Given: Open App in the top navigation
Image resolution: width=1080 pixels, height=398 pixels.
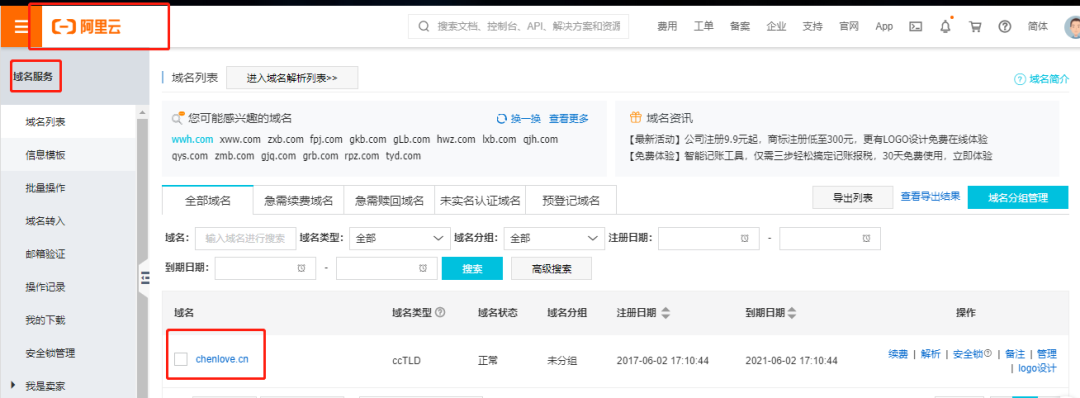Looking at the screenshot, I should (x=884, y=27).
